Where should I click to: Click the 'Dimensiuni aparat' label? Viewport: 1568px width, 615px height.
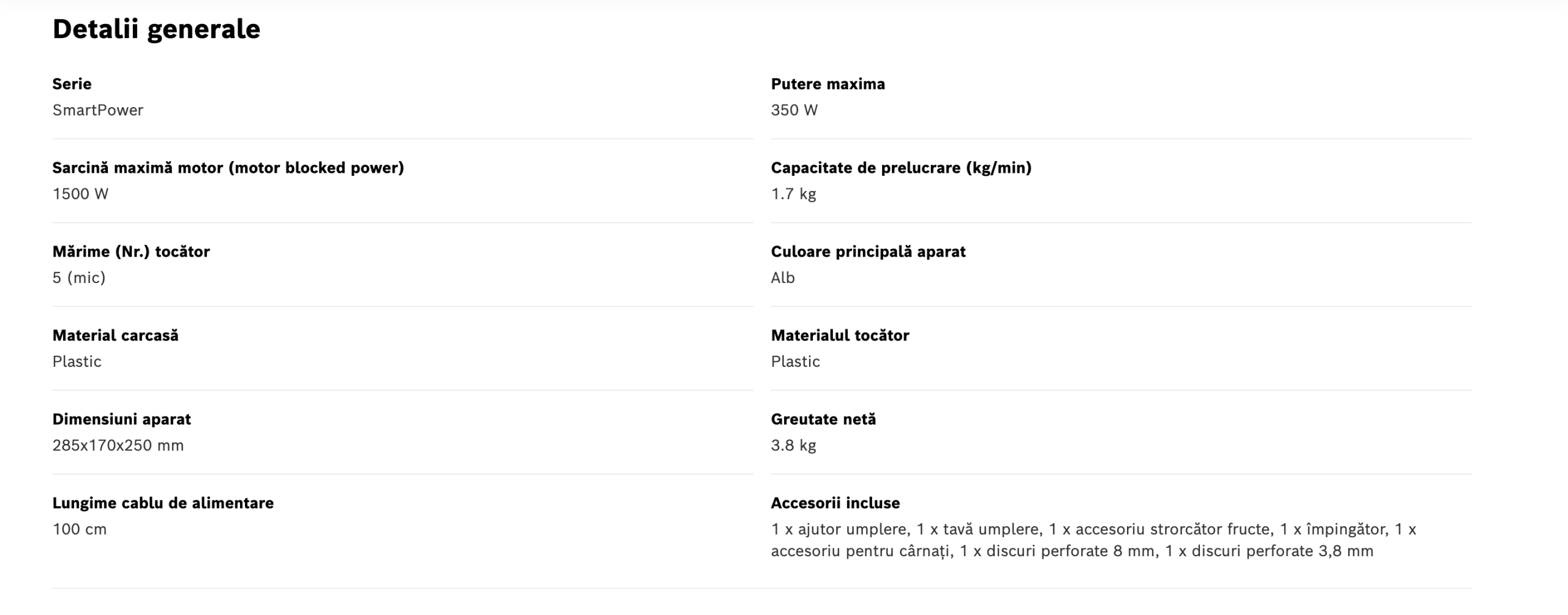[121, 420]
